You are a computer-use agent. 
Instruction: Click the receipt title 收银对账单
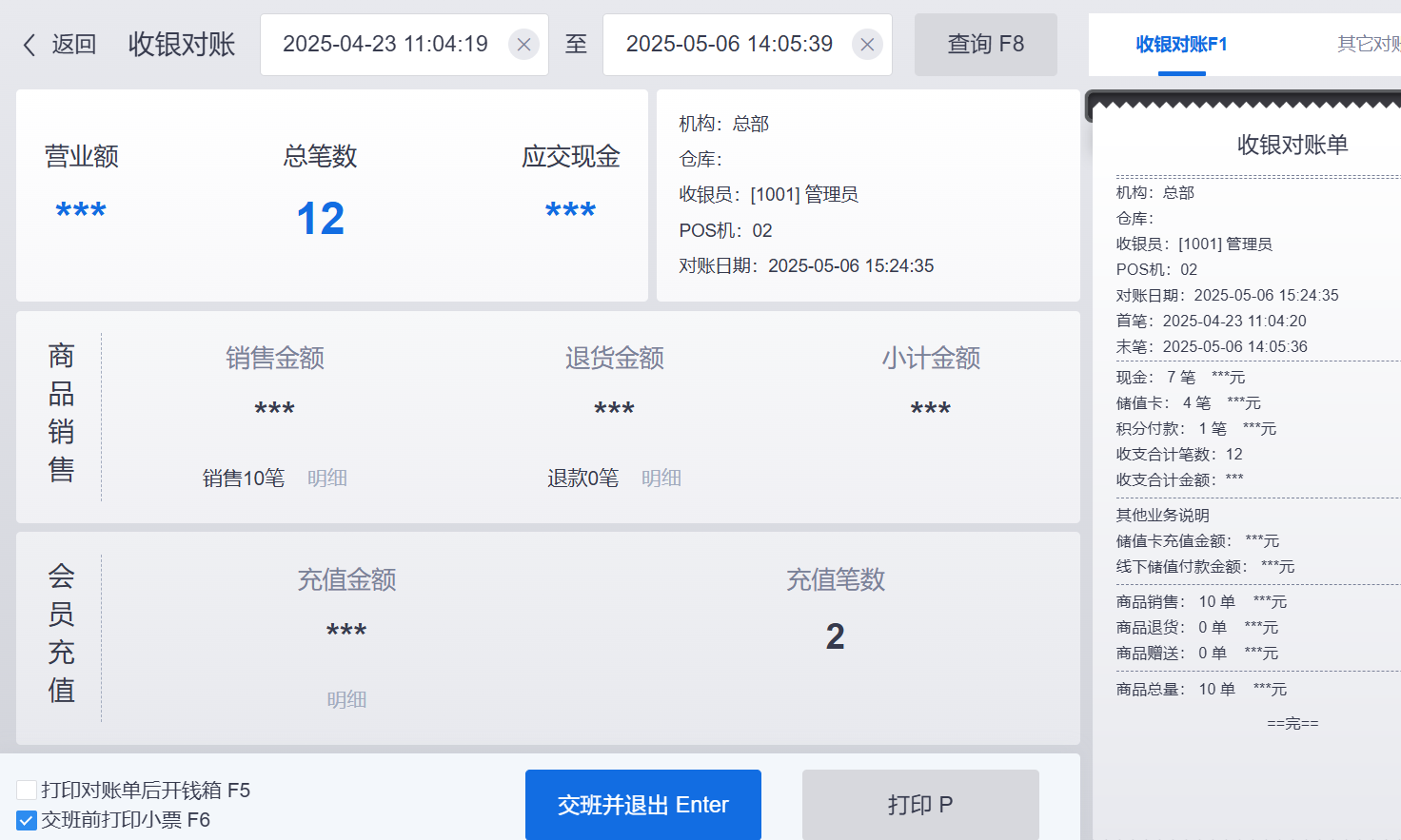[1292, 145]
